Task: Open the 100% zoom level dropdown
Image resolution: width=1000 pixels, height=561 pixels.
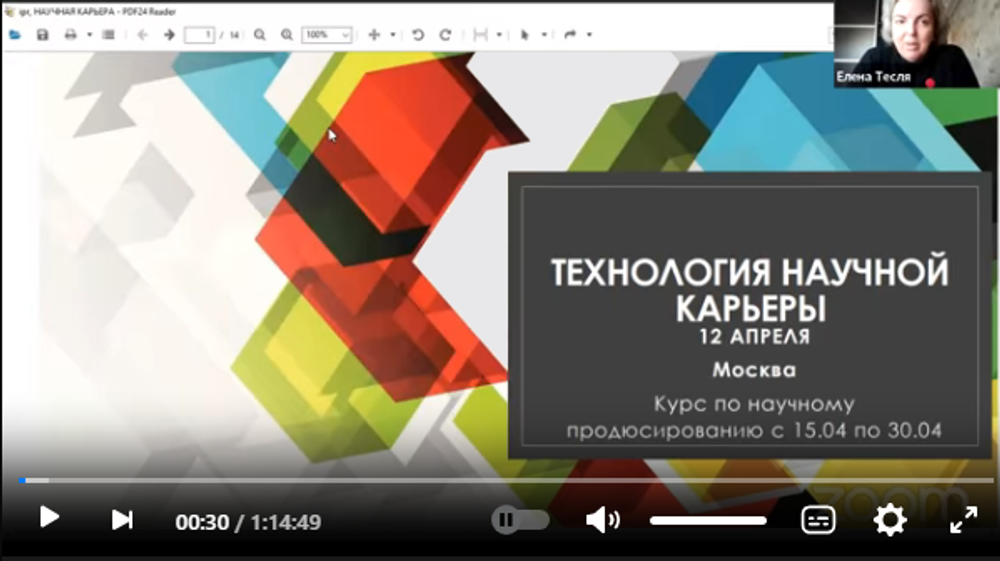Action: coord(327,34)
